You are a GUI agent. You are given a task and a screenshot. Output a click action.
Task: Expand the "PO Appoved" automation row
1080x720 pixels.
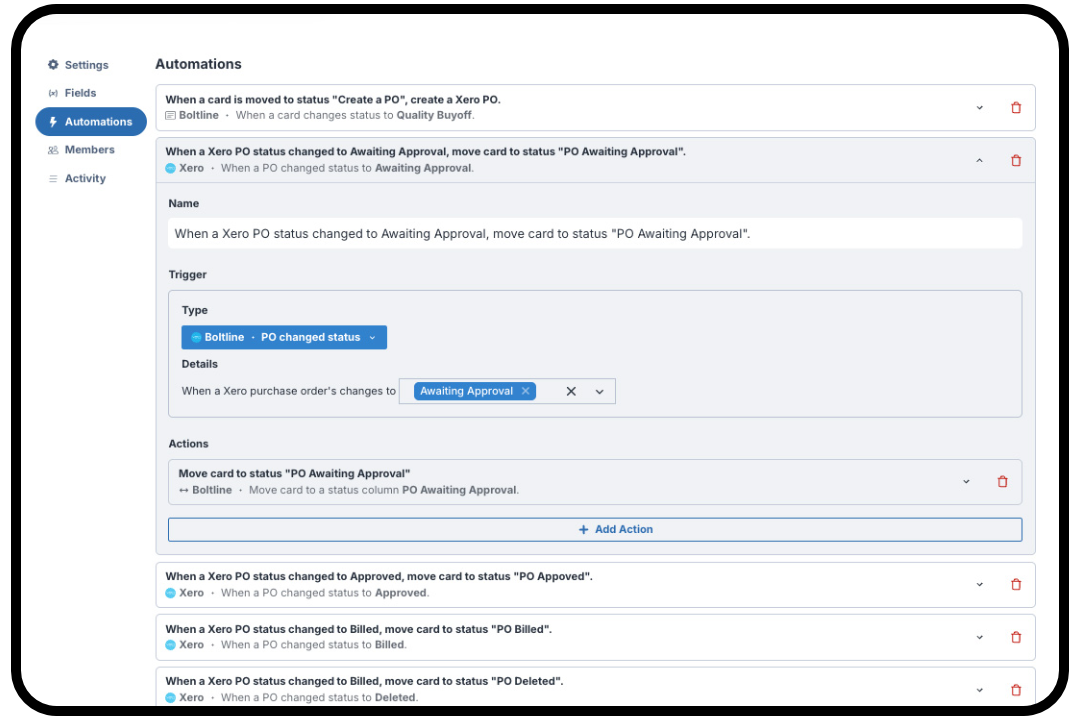tap(979, 584)
